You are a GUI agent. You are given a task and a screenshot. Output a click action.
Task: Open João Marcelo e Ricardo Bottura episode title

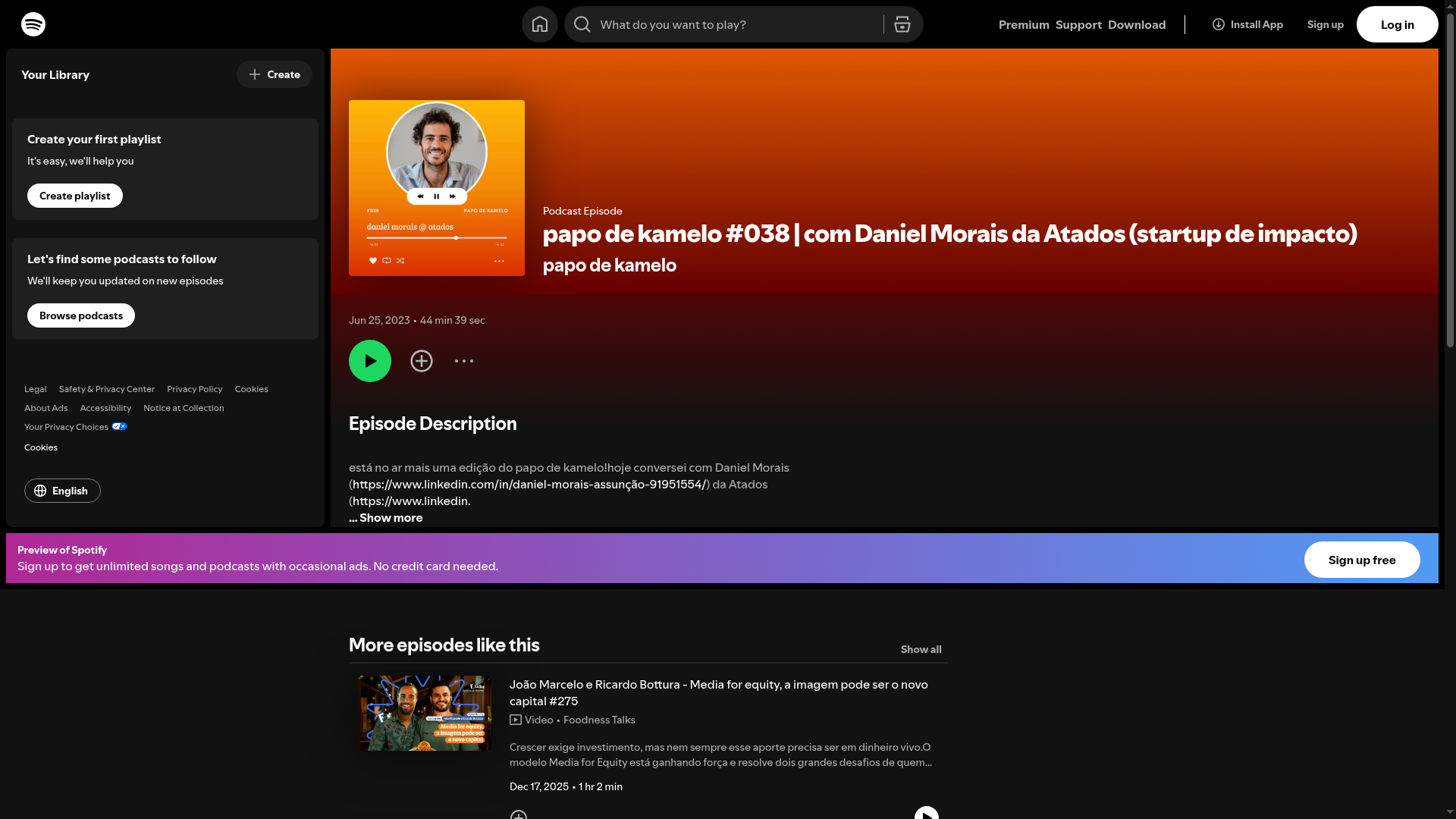(x=719, y=693)
